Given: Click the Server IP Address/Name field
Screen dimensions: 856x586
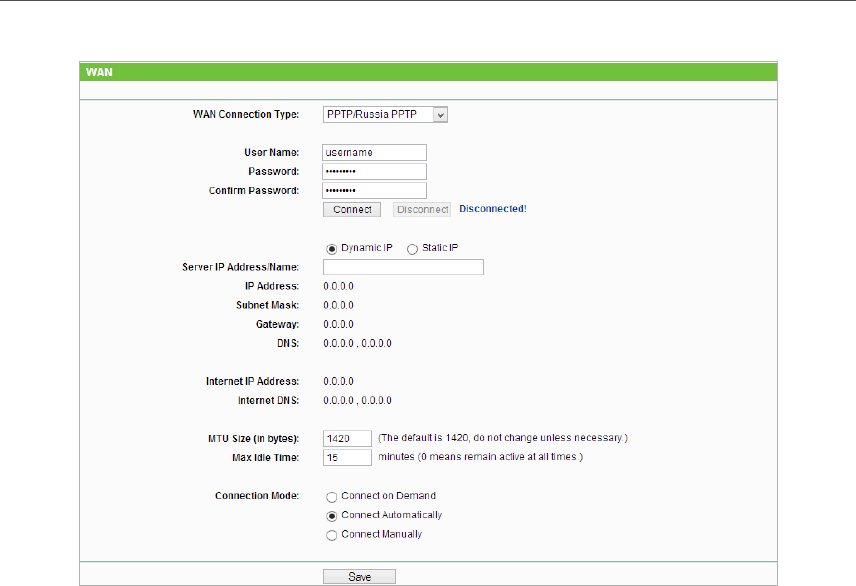Looking at the screenshot, I should (403, 267).
